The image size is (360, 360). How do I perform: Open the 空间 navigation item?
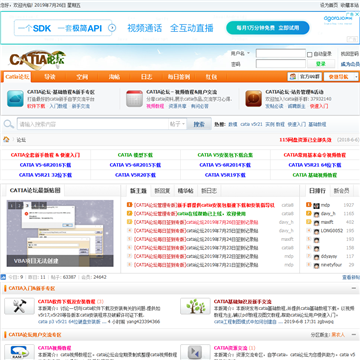[x=82, y=77]
